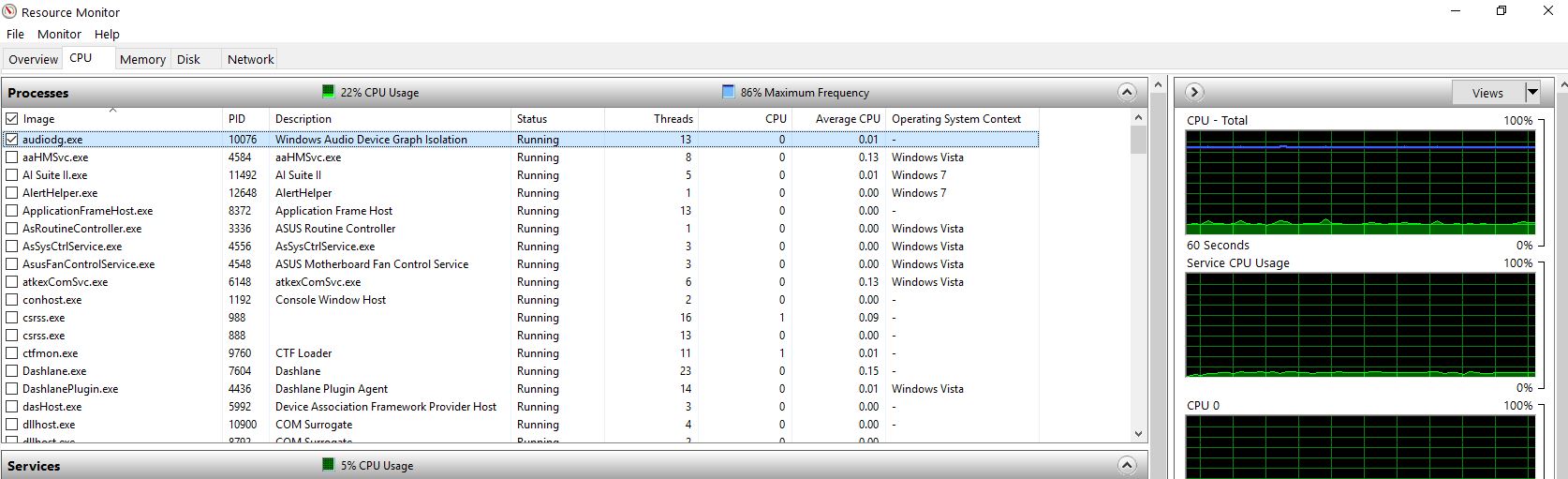The image size is (1568, 479).
Task: Sort by the Status column header
Action: point(558,119)
